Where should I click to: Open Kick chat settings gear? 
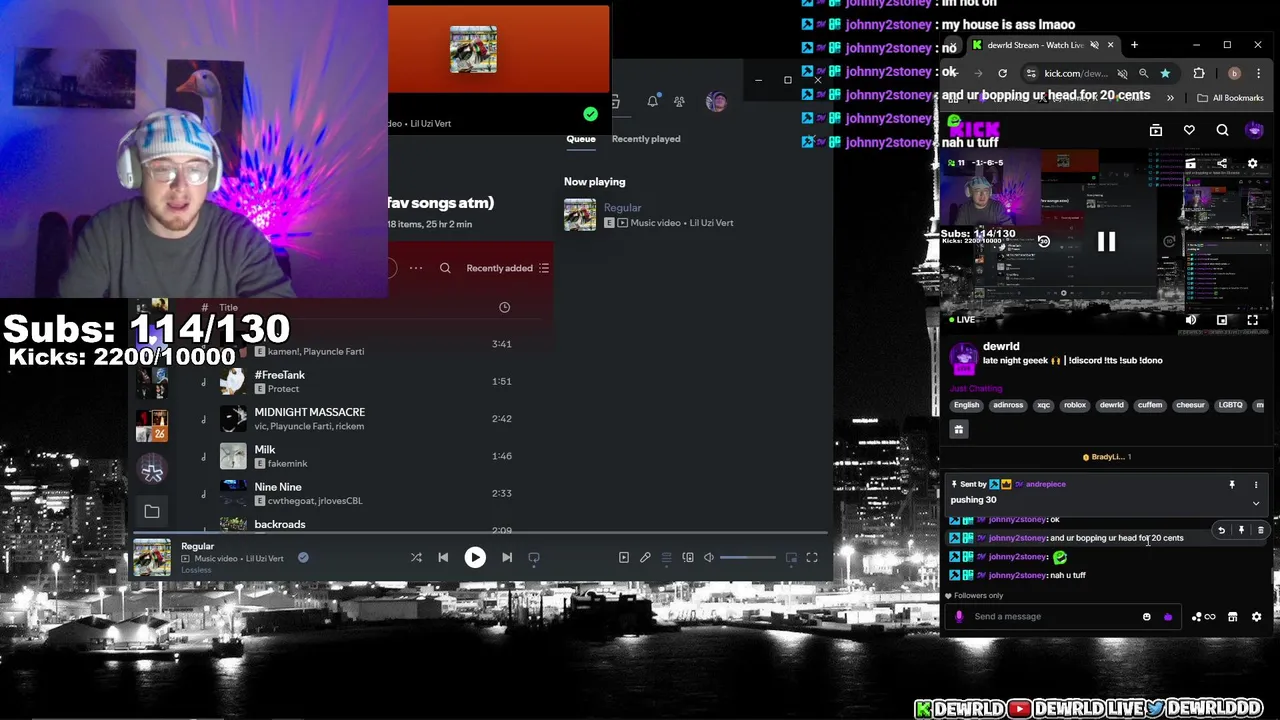(x=1257, y=617)
